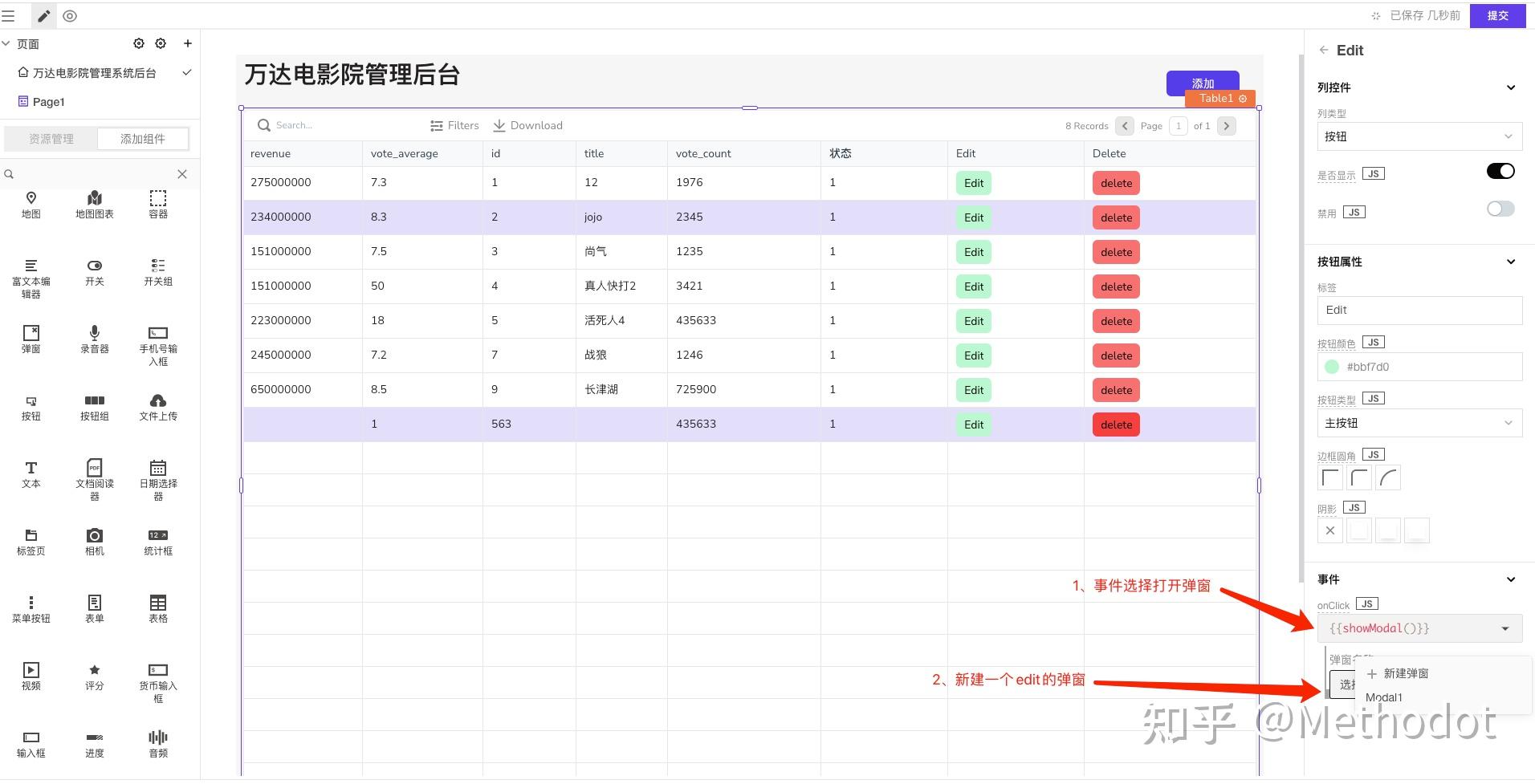1535x784 pixels.
Task: Click the 添加 add button
Action: [1203, 83]
